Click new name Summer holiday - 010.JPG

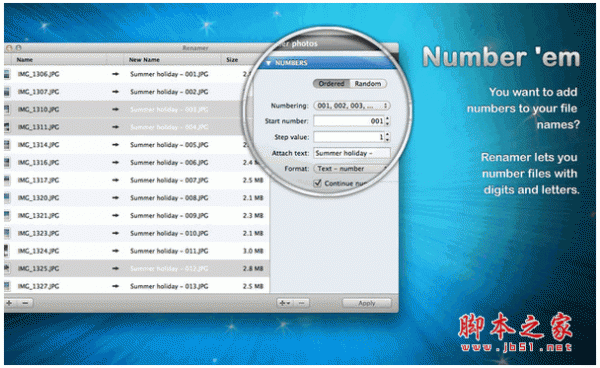click(169, 233)
